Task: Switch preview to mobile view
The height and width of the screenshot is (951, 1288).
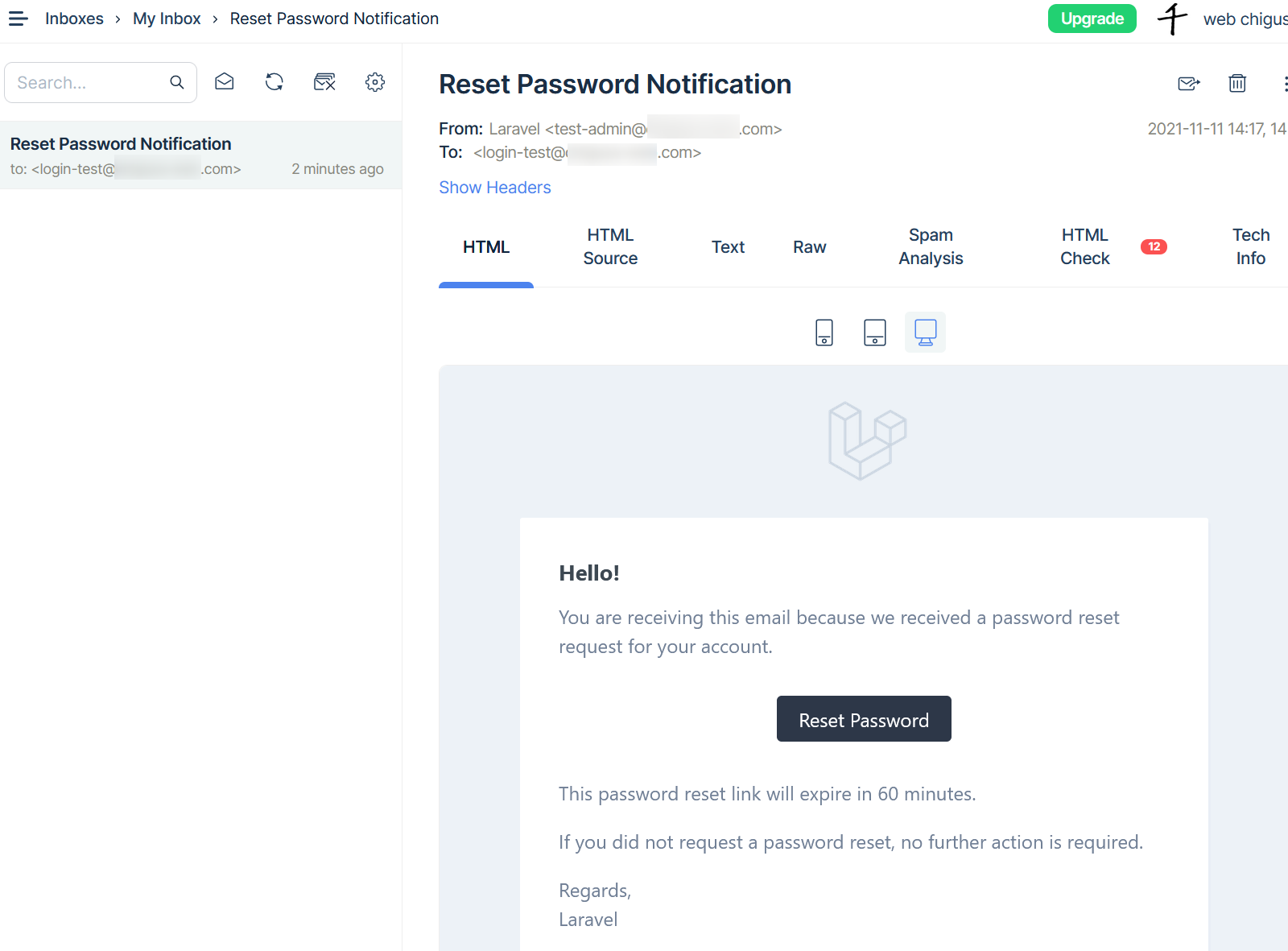Action: [x=824, y=332]
